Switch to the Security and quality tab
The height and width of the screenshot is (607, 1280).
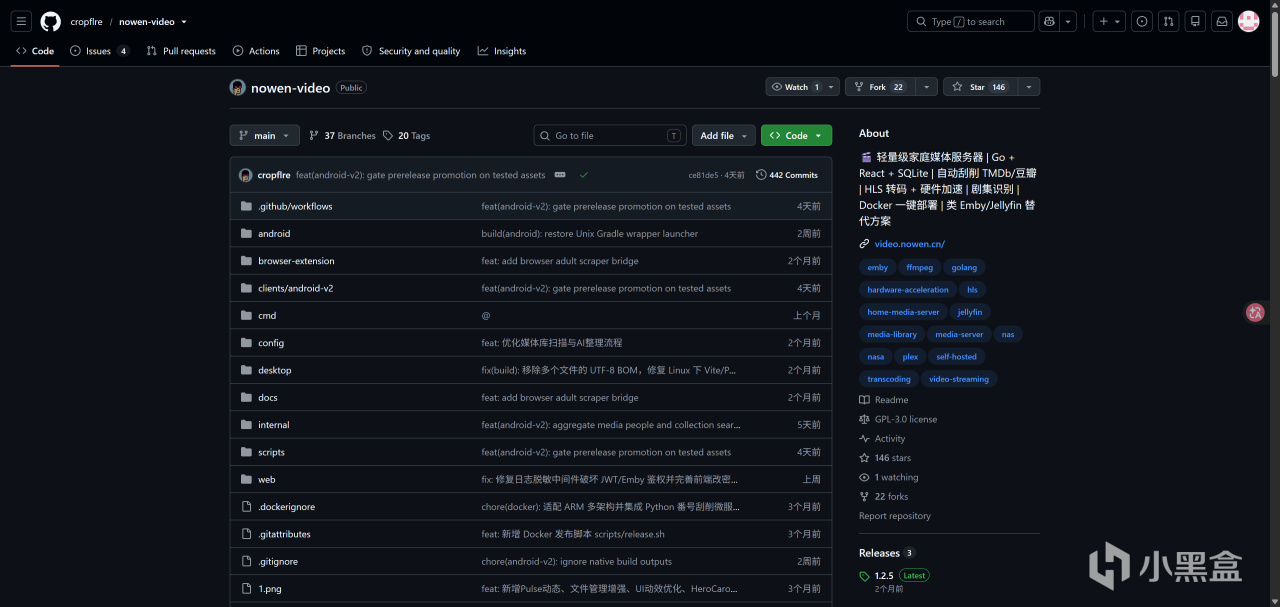point(411,51)
